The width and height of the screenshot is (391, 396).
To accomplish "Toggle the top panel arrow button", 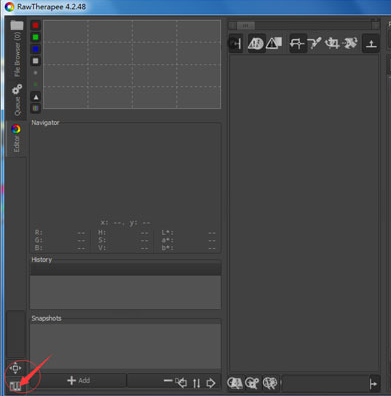I will point(371,43).
